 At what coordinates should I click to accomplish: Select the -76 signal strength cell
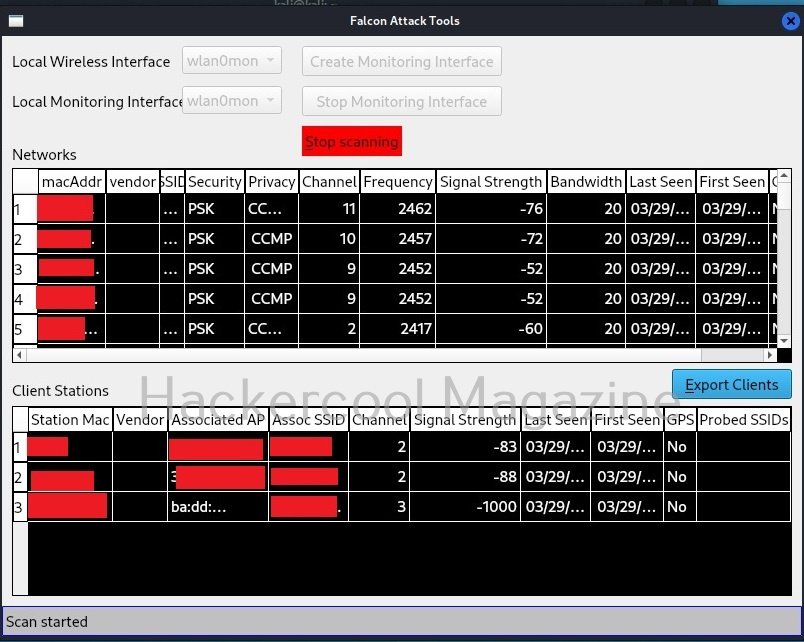(x=491, y=209)
